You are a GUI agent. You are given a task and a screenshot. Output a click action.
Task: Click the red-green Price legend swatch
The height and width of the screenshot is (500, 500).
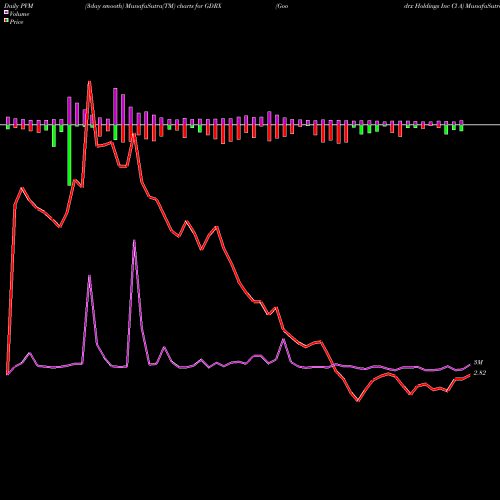(6, 21)
